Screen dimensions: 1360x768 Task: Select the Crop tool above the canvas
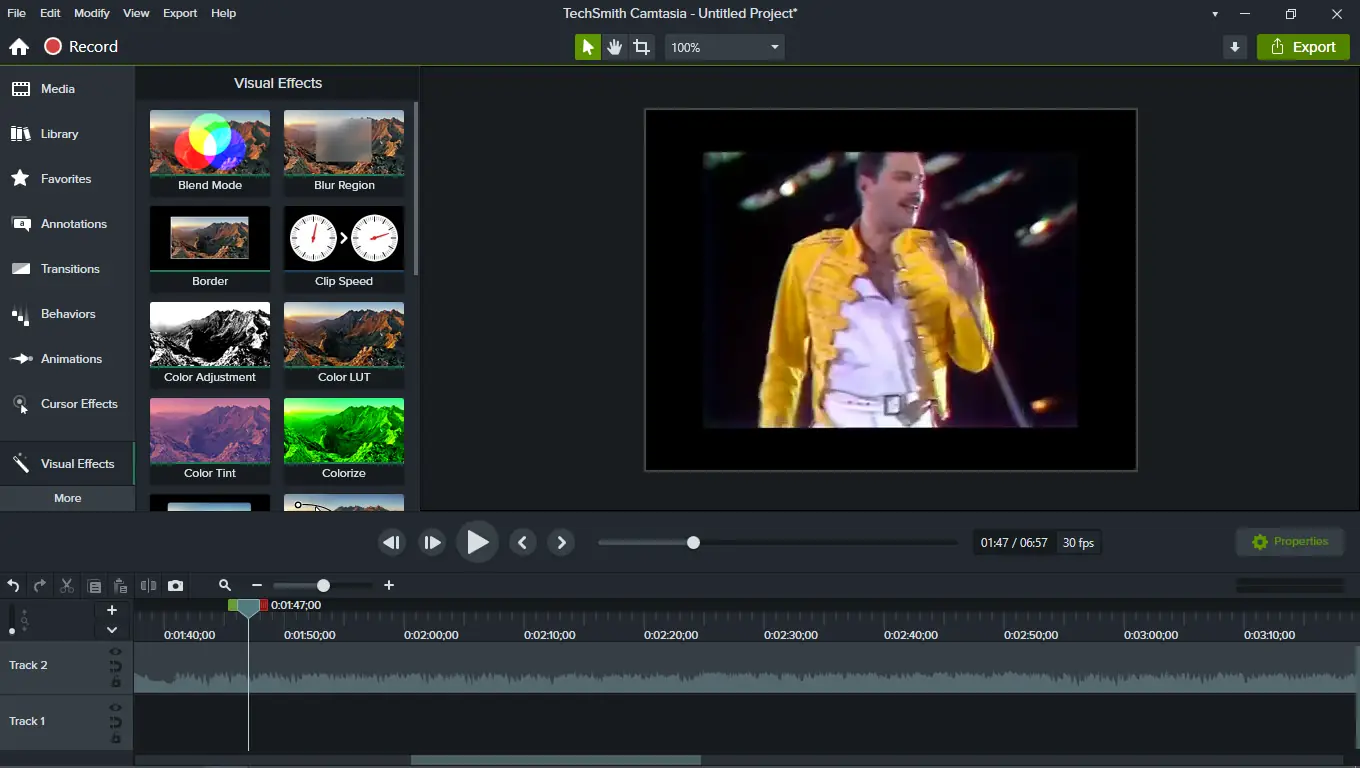(641, 46)
